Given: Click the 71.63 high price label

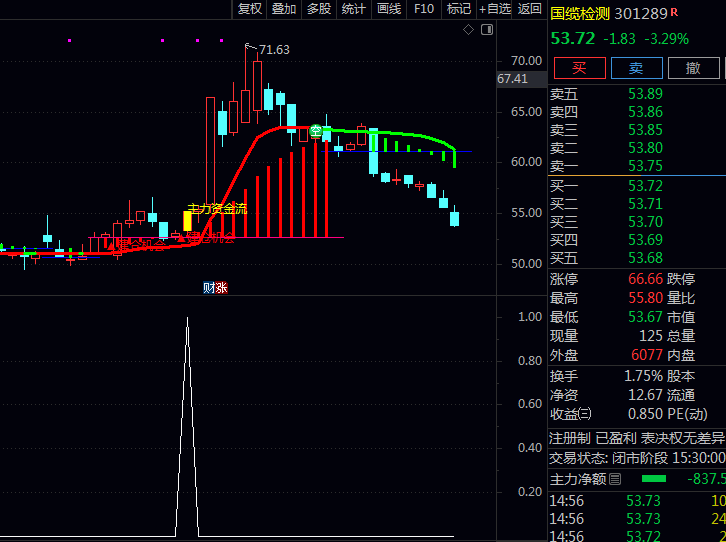Looking at the screenshot, I should click(x=274, y=50).
